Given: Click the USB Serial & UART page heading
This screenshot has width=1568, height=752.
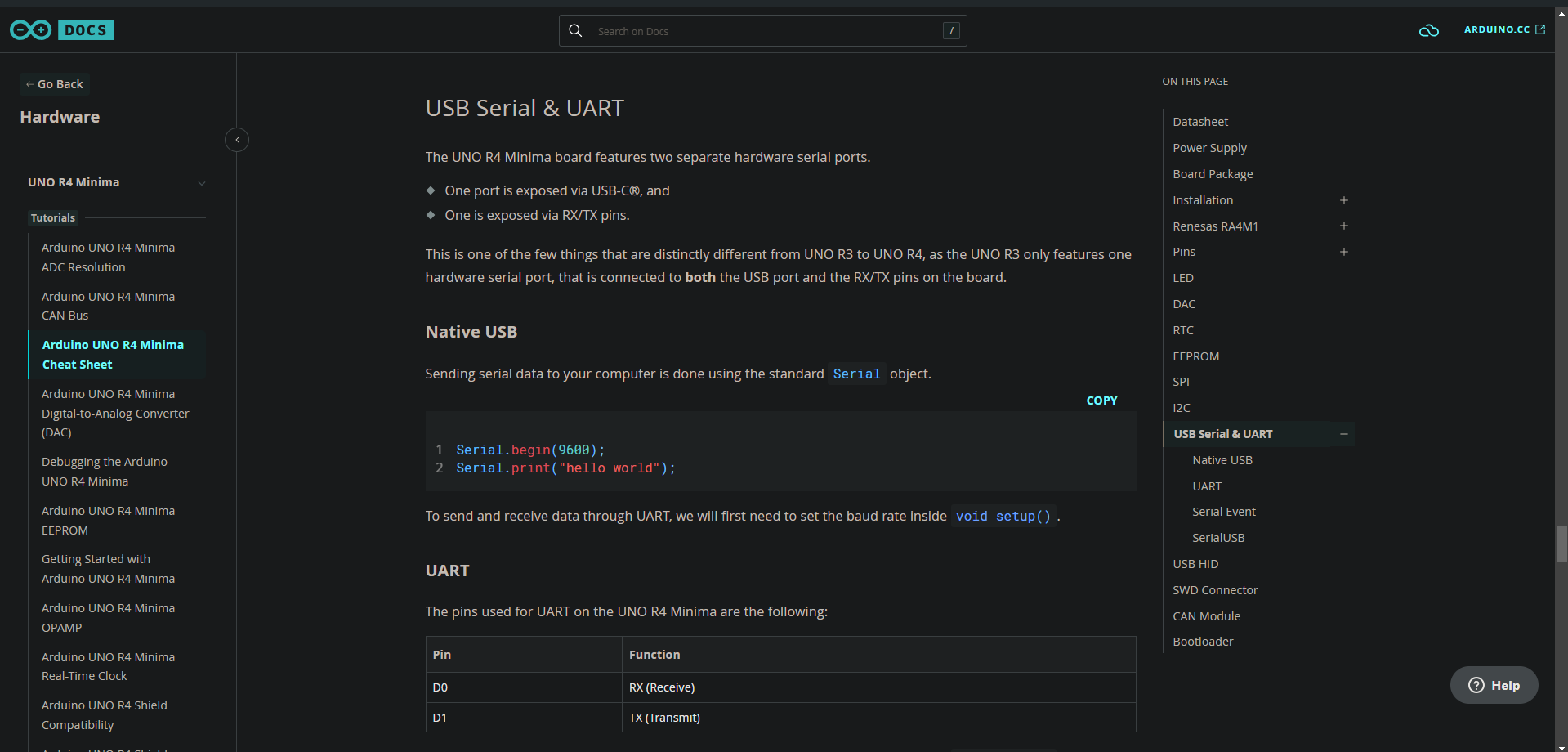Looking at the screenshot, I should pyautogui.click(x=525, y=108).
